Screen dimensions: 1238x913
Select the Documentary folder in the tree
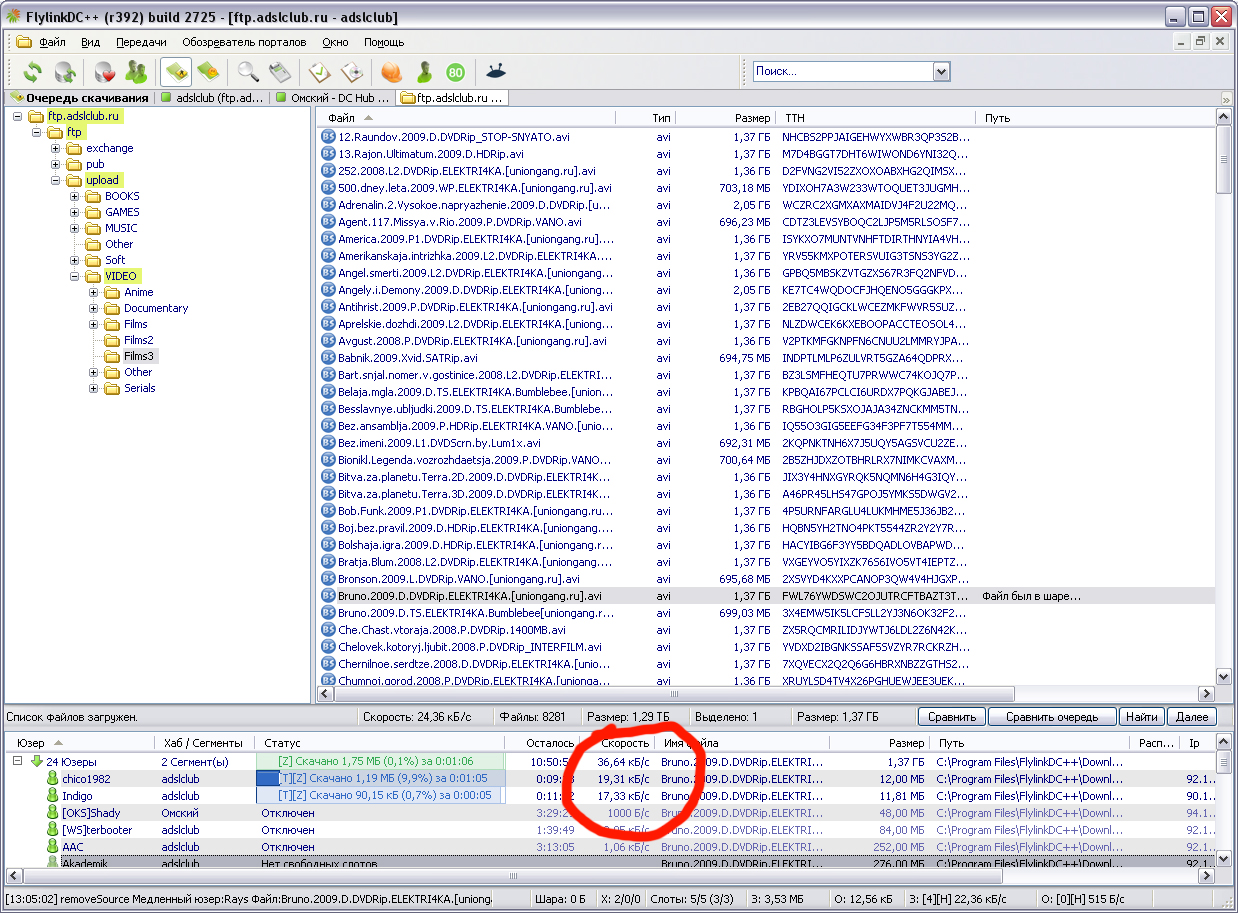coord(156,308)
